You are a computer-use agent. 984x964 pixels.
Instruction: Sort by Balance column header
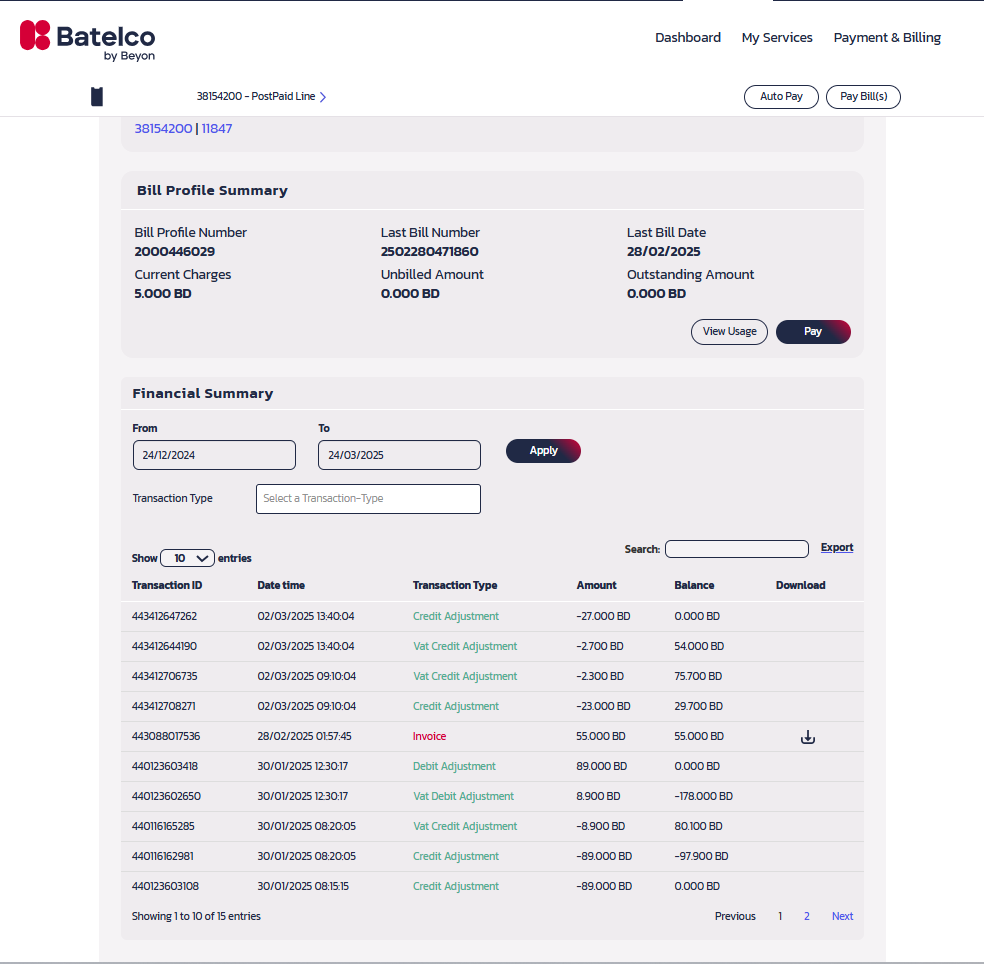tap(694, 585)
